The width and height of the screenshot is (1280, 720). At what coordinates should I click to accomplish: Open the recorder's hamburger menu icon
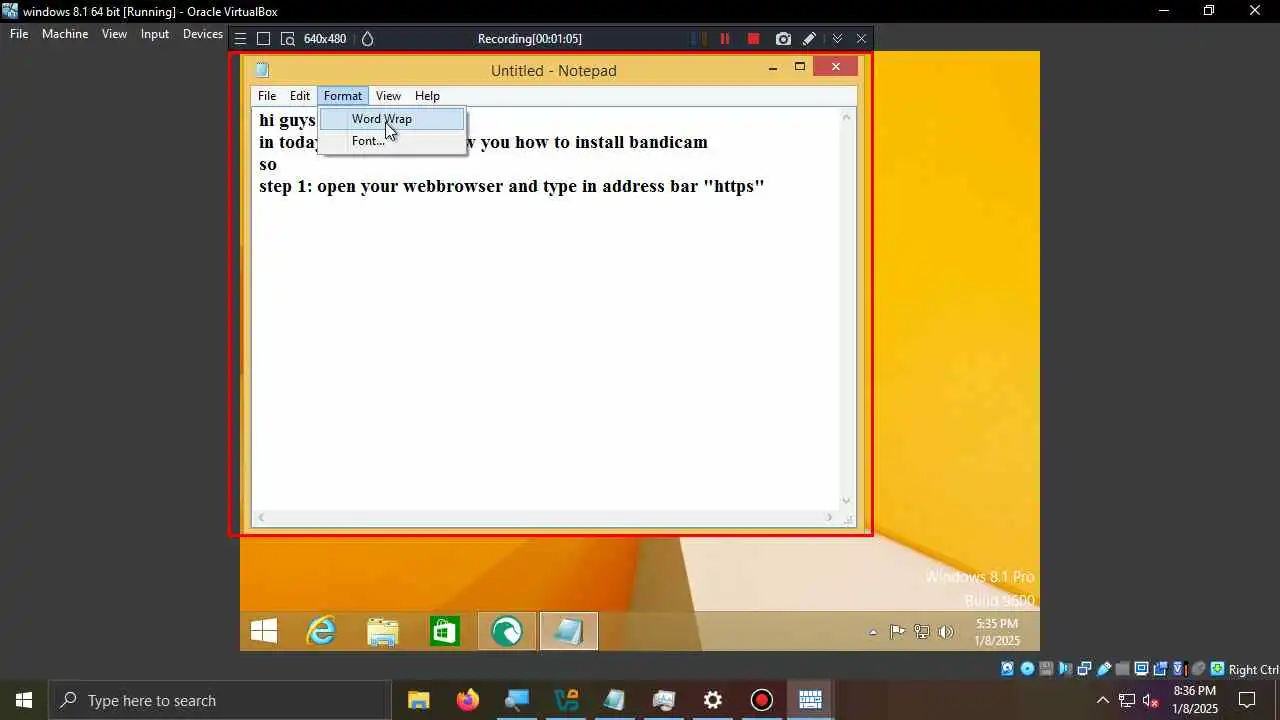point(240,39)
